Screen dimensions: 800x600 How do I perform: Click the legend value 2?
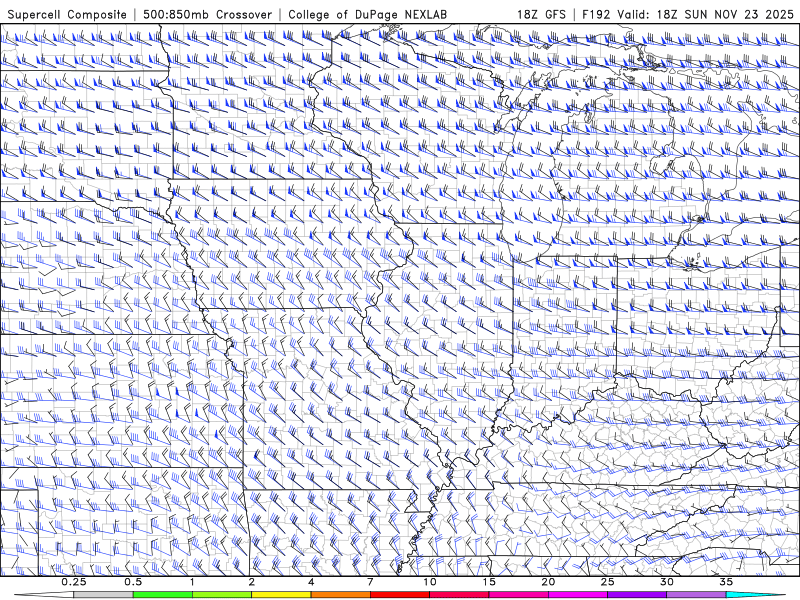252,582
